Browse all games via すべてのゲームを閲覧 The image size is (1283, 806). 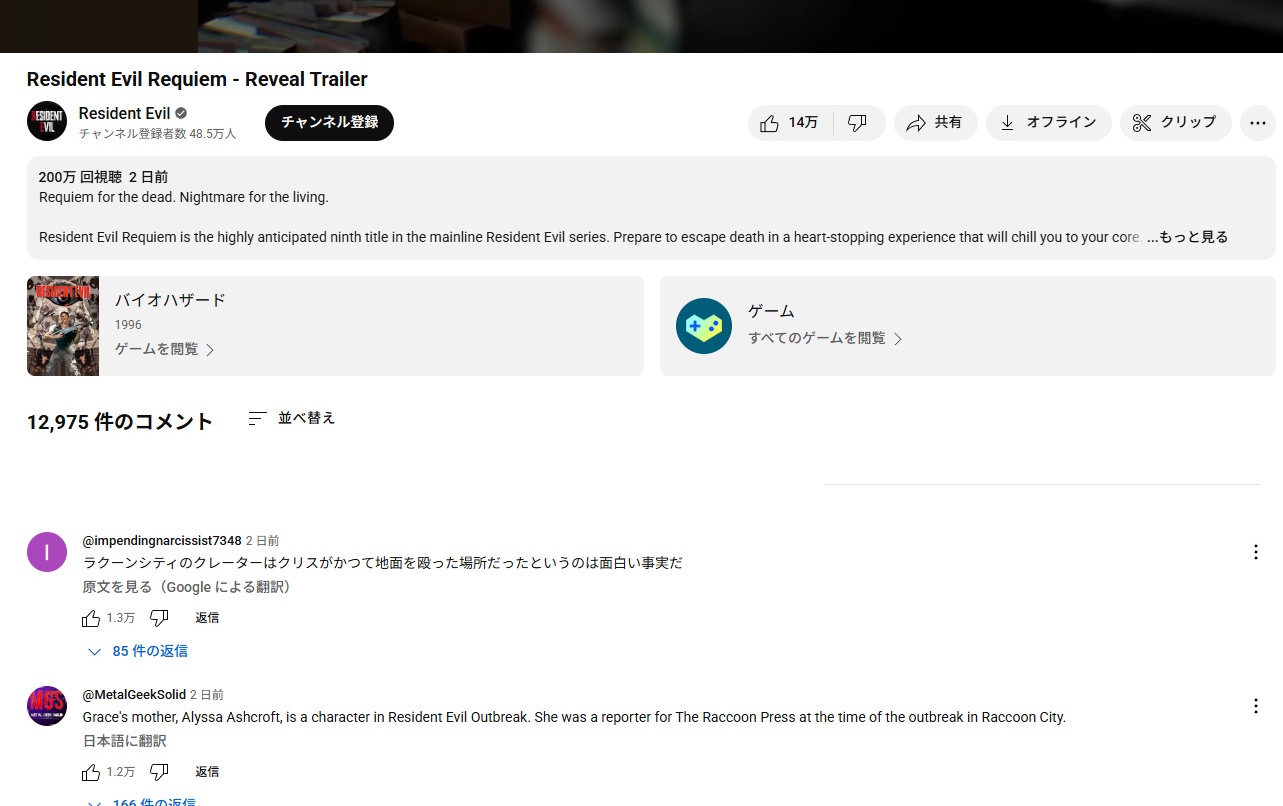(x=817, y=338)
